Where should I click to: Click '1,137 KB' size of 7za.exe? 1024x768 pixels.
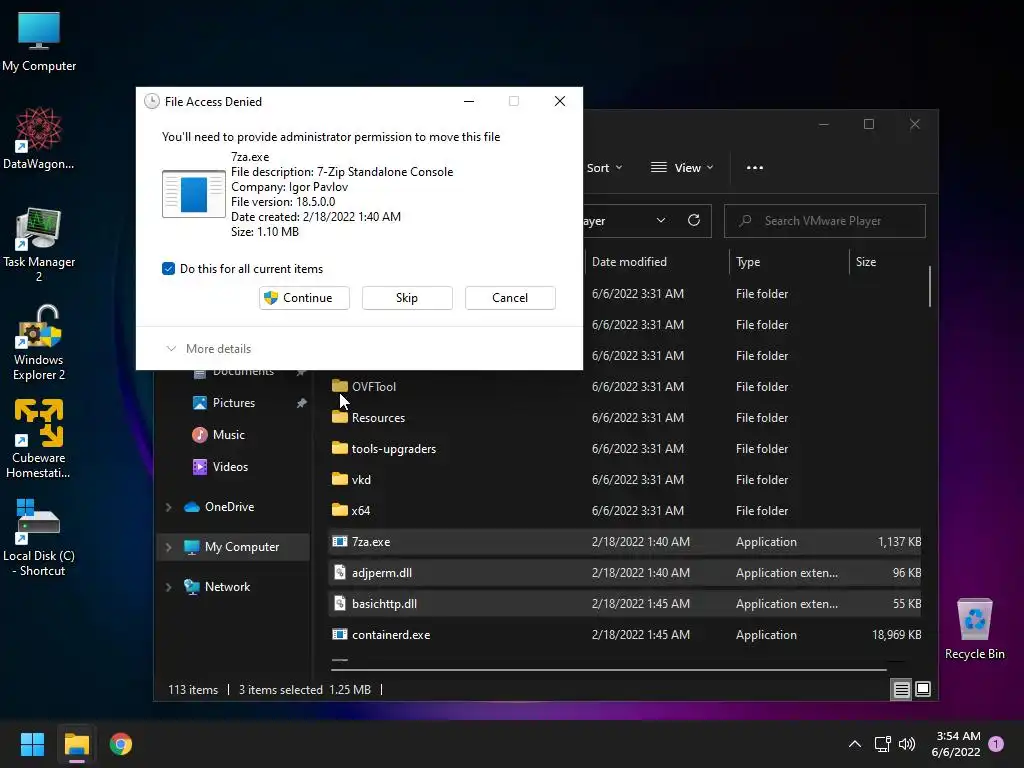899,541
